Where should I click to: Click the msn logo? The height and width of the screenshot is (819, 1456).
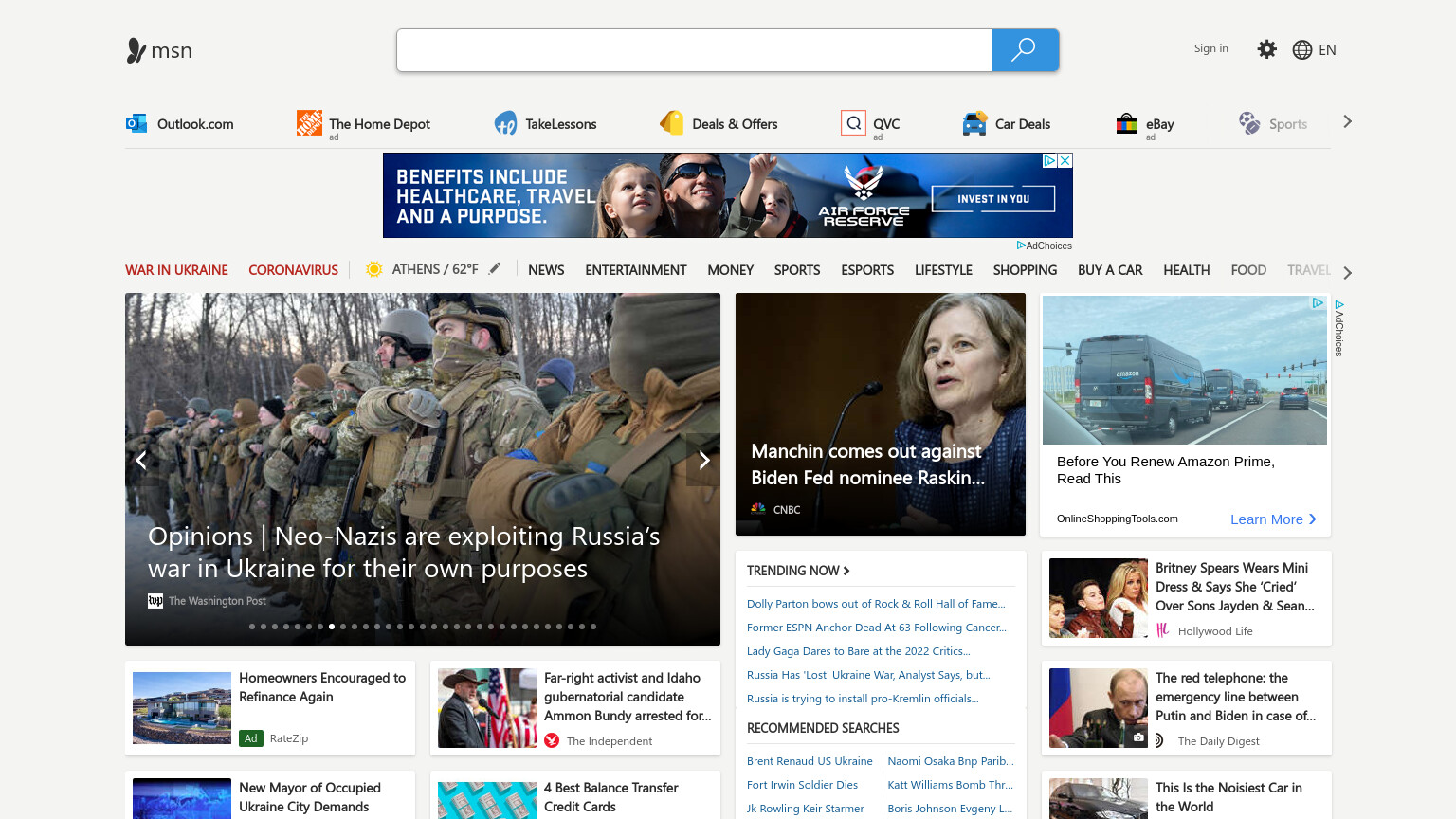(159, 50)
